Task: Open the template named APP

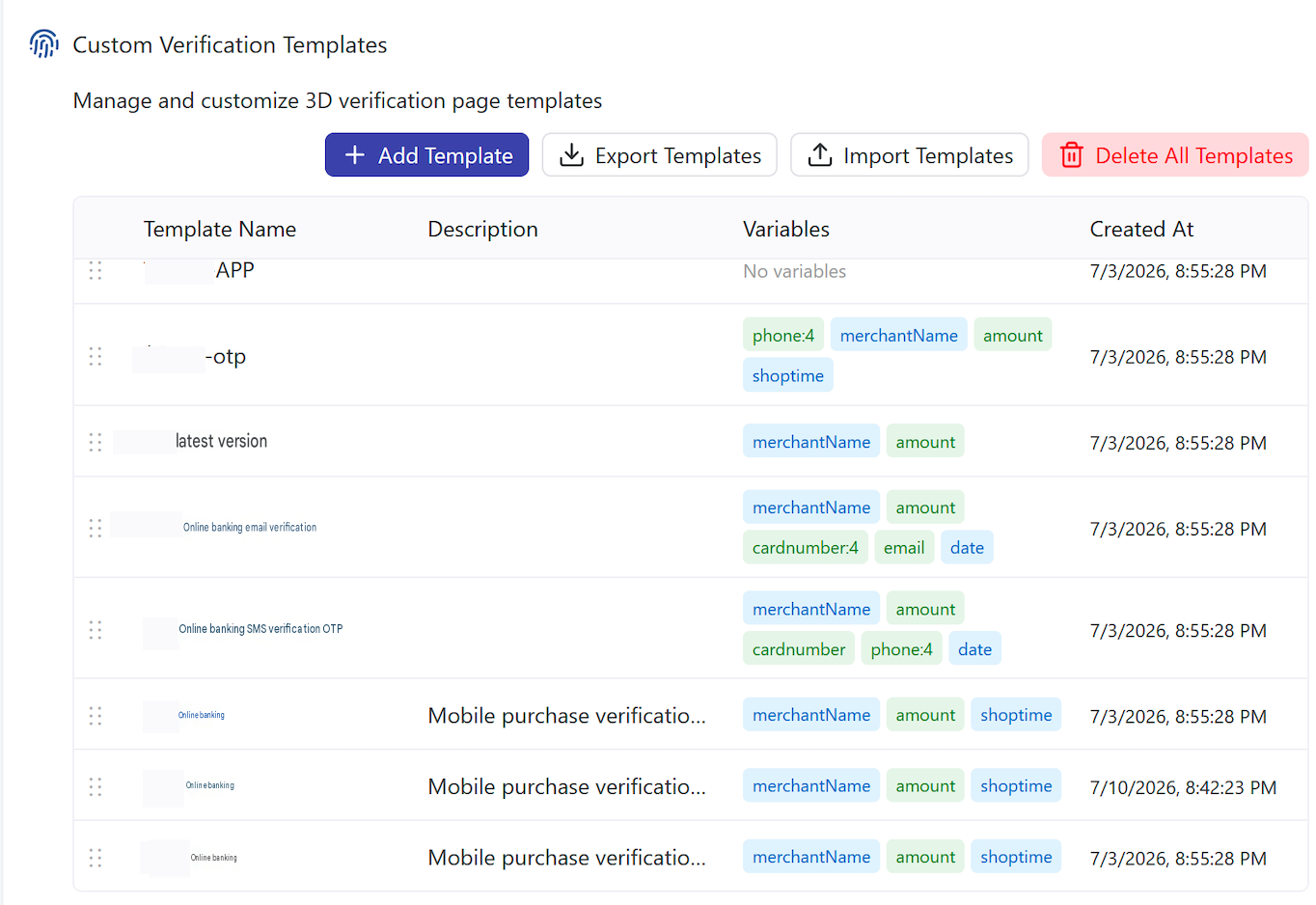Action: [x=234, y=270]
